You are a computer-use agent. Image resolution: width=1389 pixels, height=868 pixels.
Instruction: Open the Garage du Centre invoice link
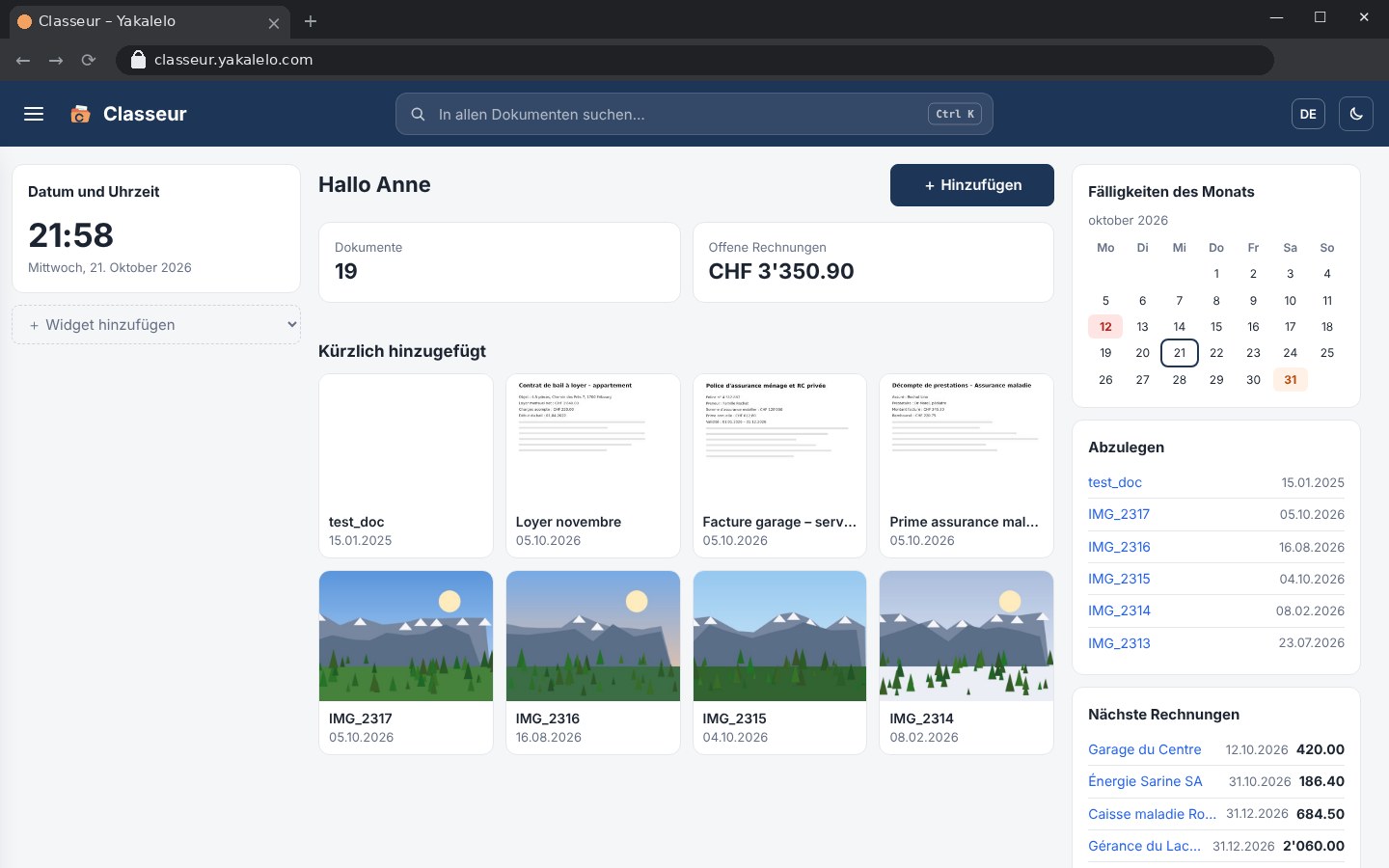tap(1145, 749)
